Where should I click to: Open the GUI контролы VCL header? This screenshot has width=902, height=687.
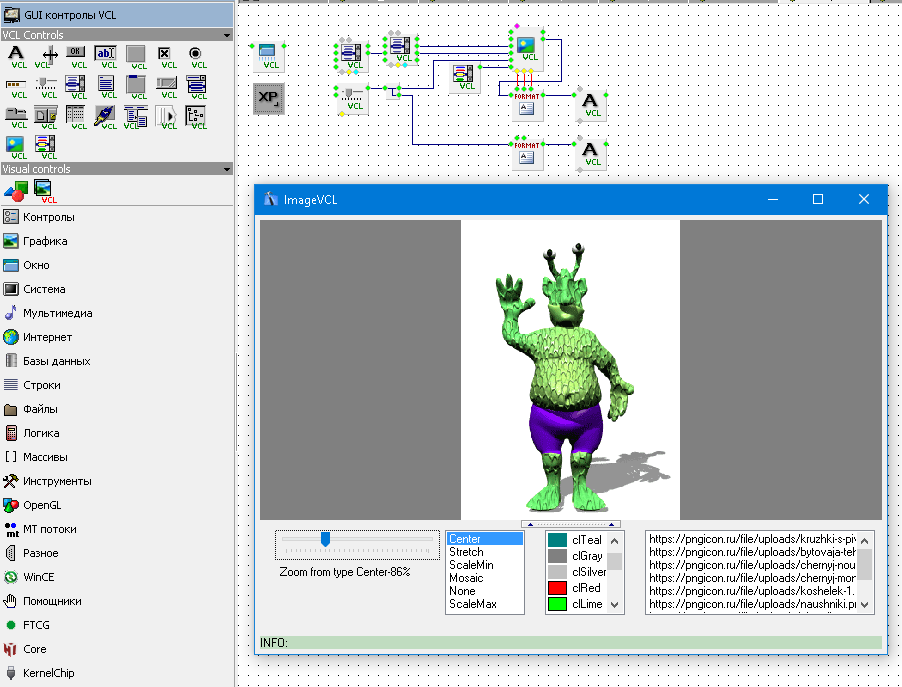click(x=117, y=15)
